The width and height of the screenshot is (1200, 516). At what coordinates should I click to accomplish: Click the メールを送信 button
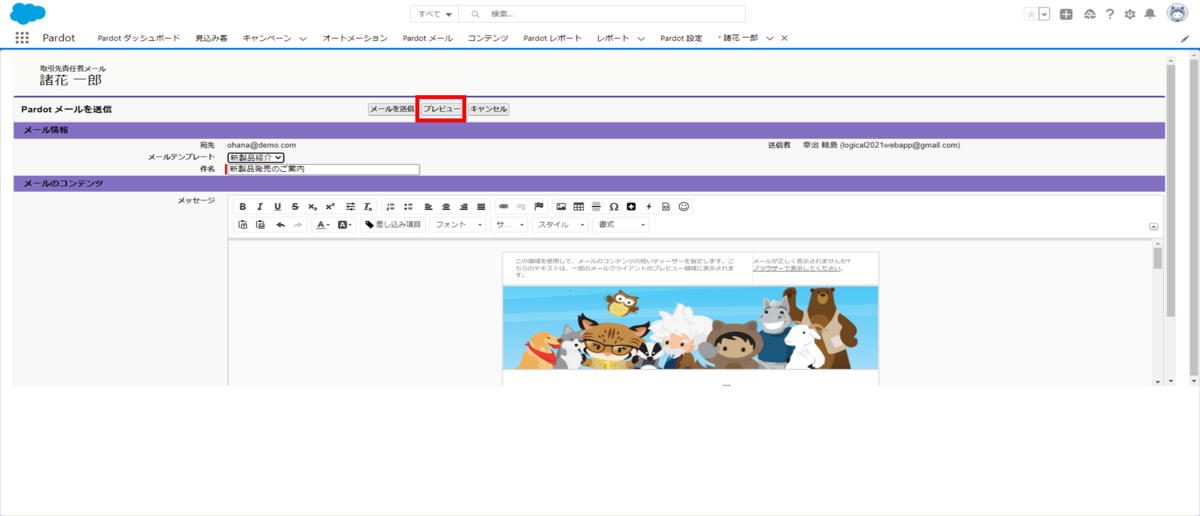click(x=391, y=108)
